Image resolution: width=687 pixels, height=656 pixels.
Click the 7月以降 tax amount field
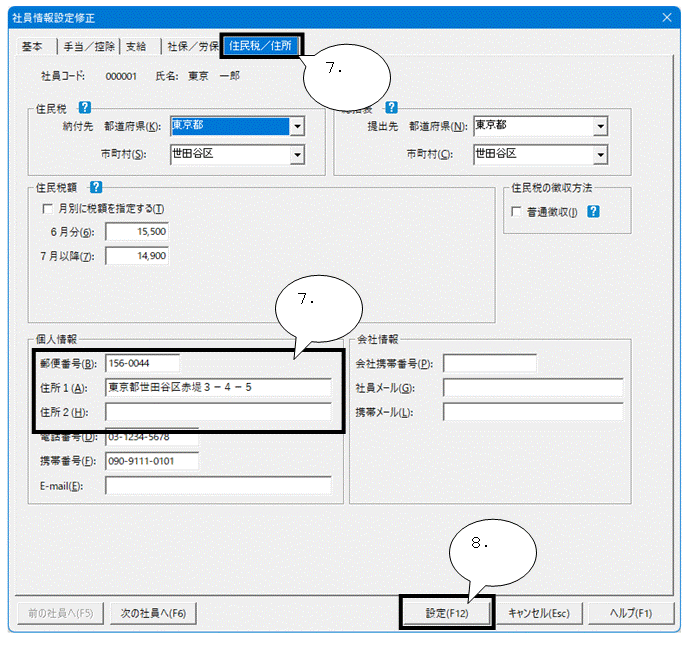(137, 255)
